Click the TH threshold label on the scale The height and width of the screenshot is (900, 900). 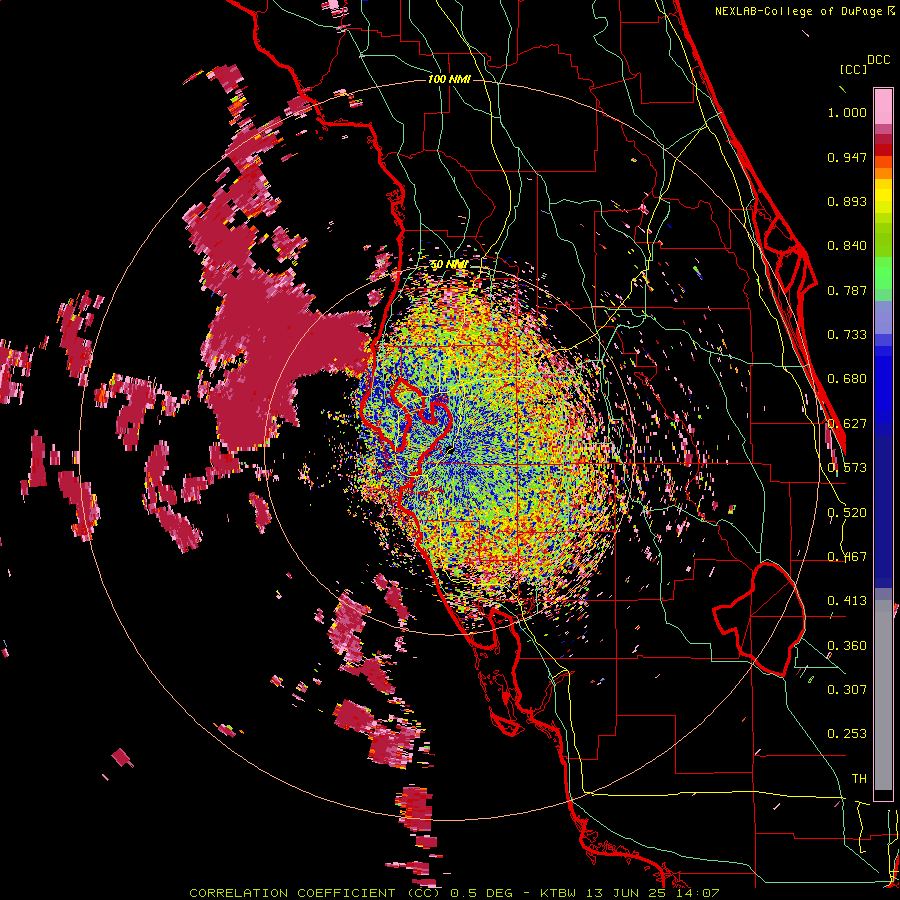[x=859, y=779]
